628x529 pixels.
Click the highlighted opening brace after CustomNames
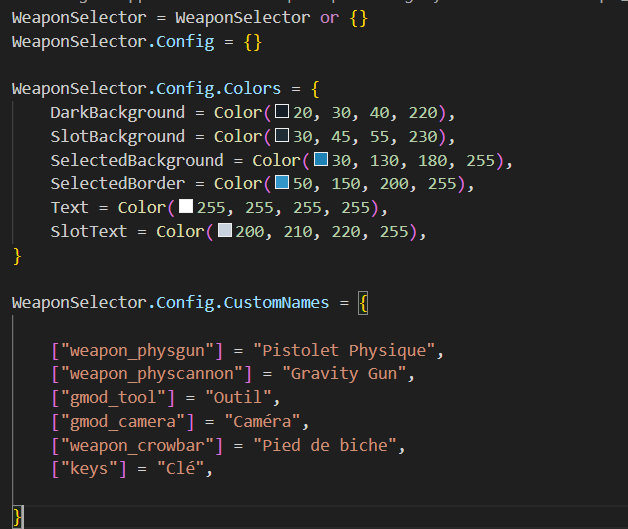[x=363, y=302]
